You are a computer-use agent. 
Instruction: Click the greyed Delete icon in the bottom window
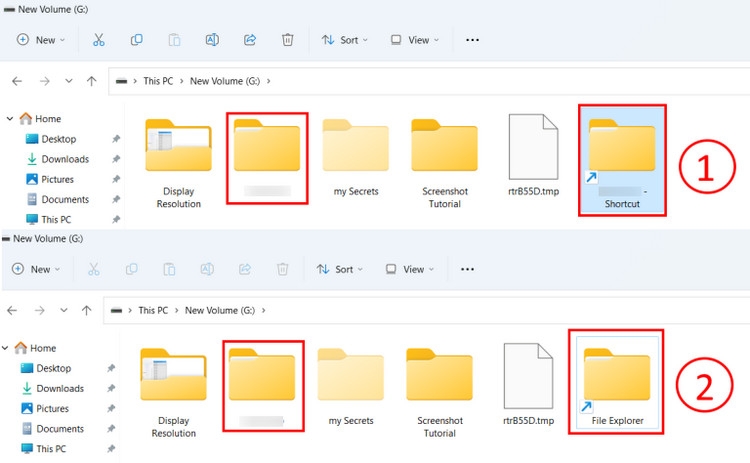point(283,269)
